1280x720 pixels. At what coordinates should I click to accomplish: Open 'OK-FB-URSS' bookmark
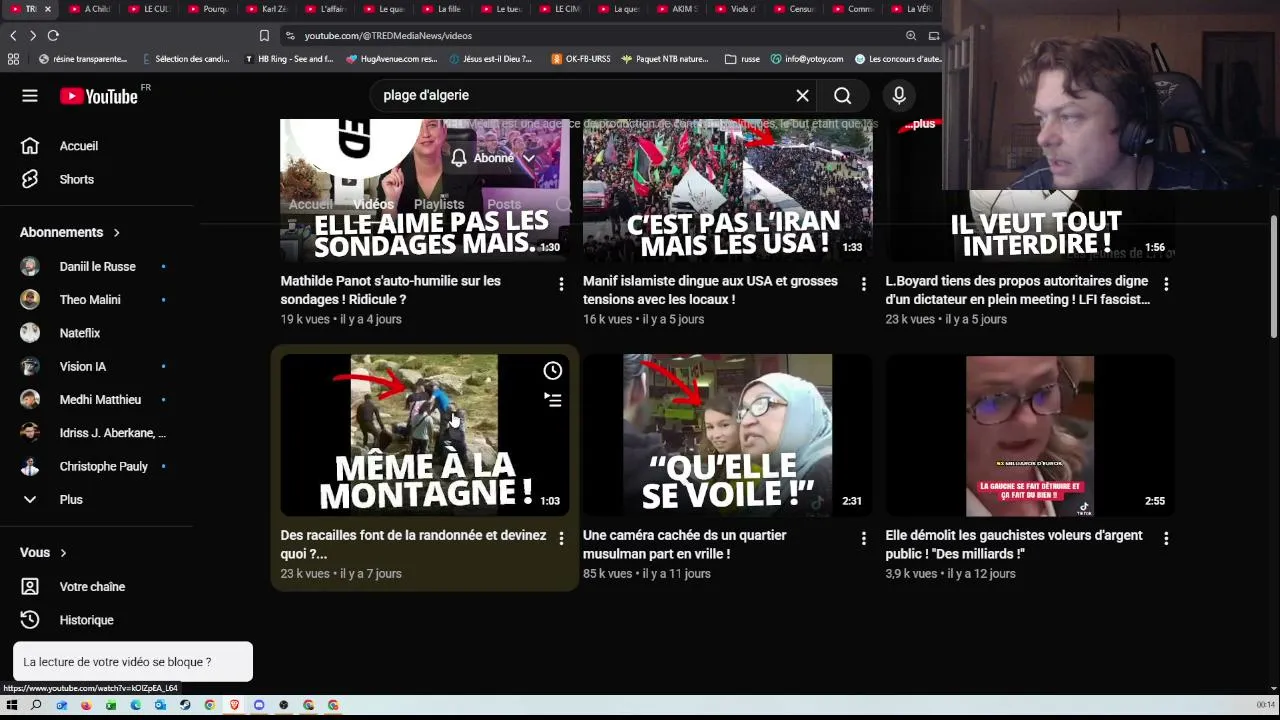coord(581,59)
